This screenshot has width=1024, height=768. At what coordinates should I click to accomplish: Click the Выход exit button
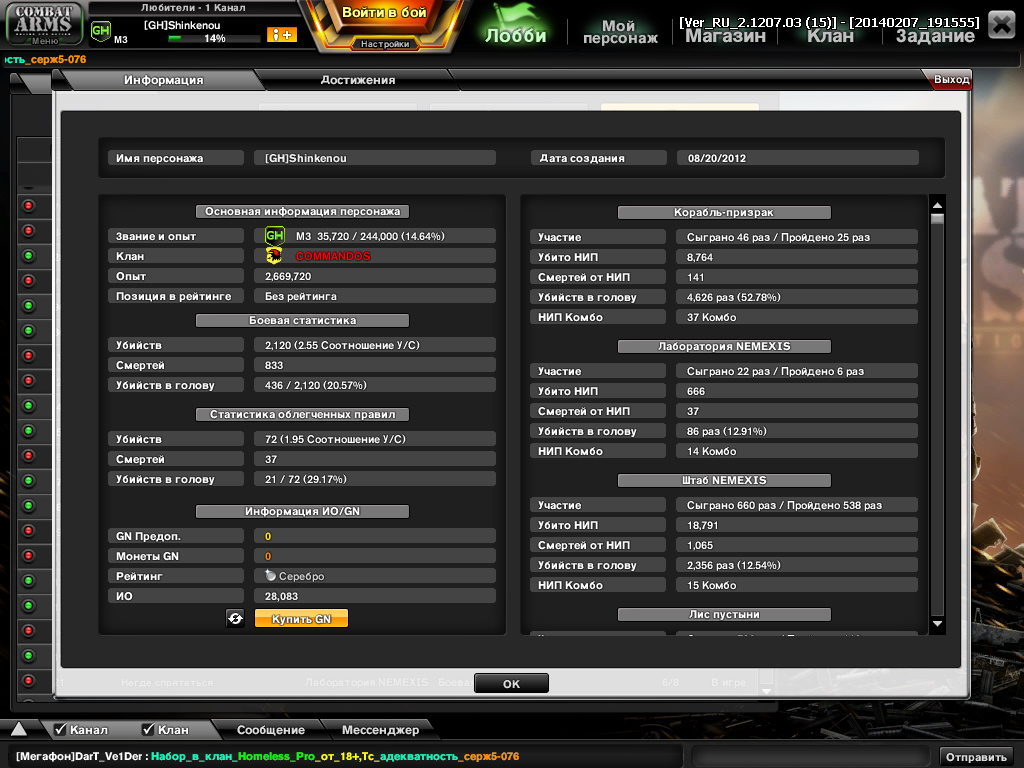click(x=950, y=79)
